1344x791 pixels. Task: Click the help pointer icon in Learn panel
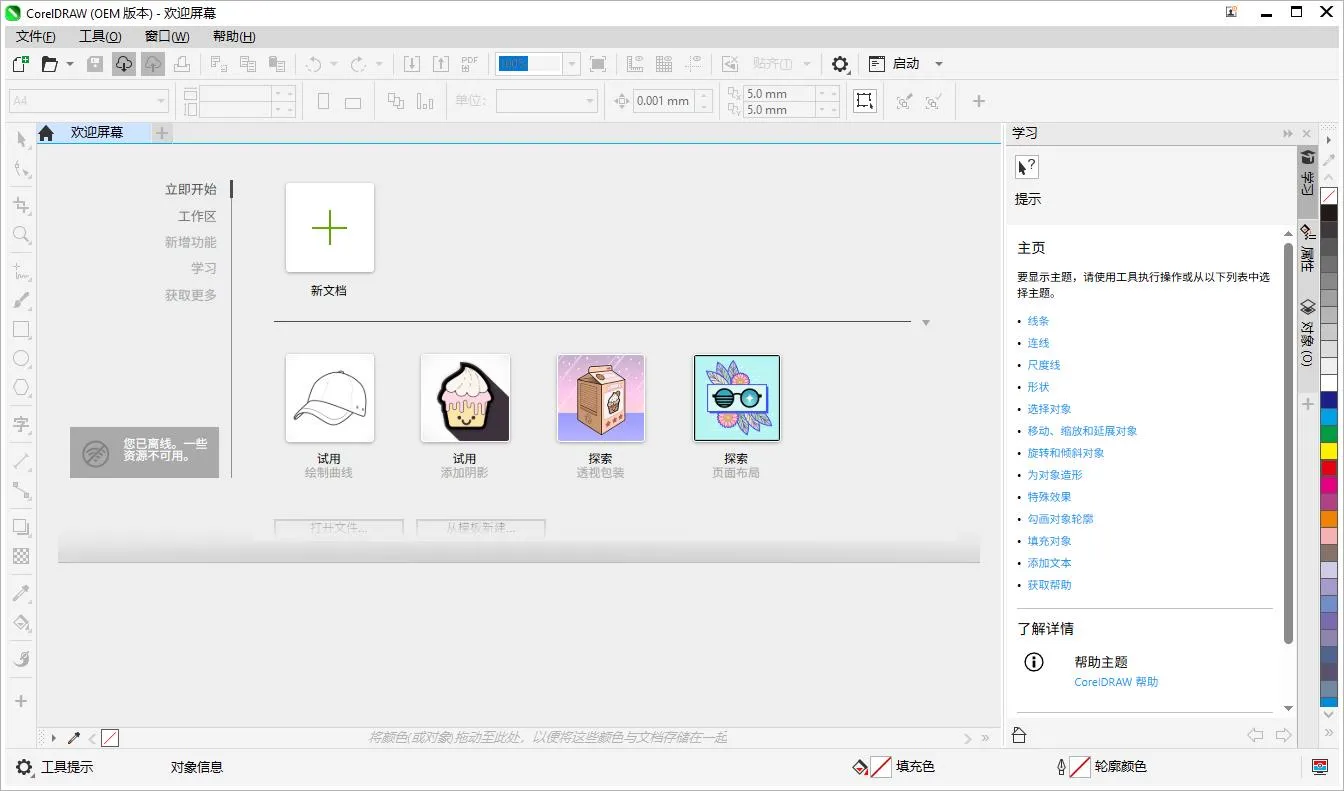pyautogui.click(x=1027, y=167)
